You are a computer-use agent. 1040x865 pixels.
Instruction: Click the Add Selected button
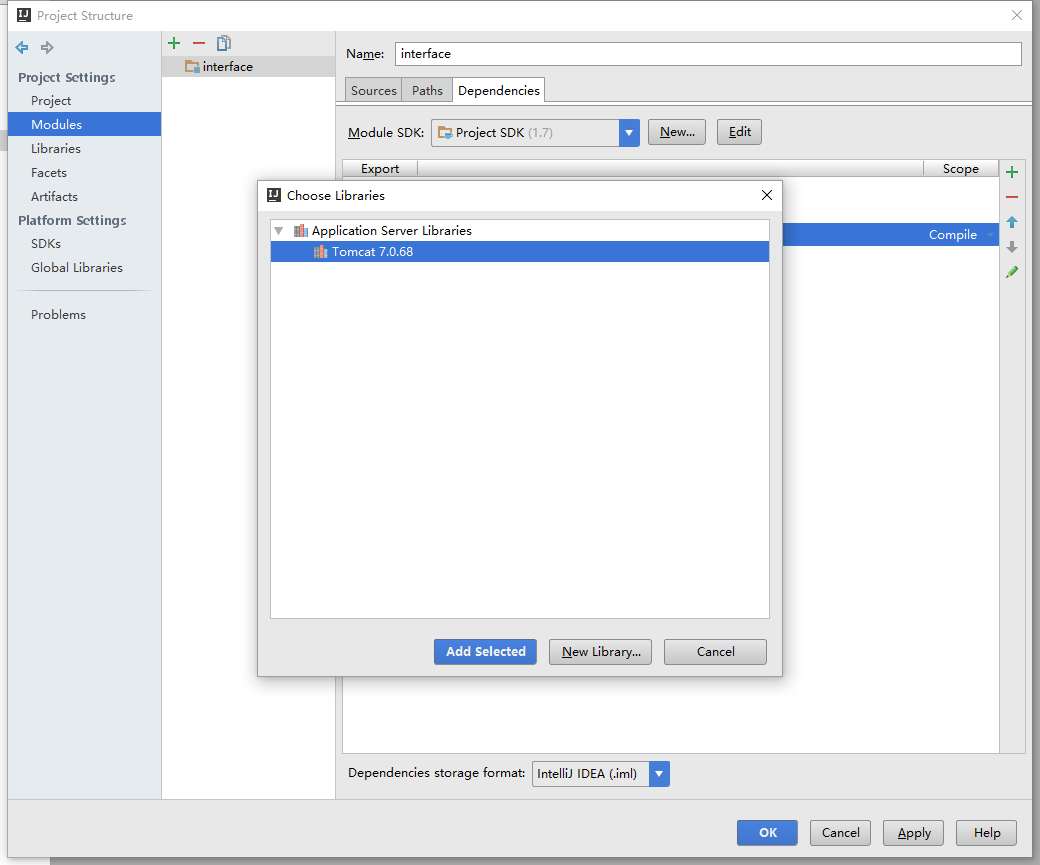coord(486,651)
